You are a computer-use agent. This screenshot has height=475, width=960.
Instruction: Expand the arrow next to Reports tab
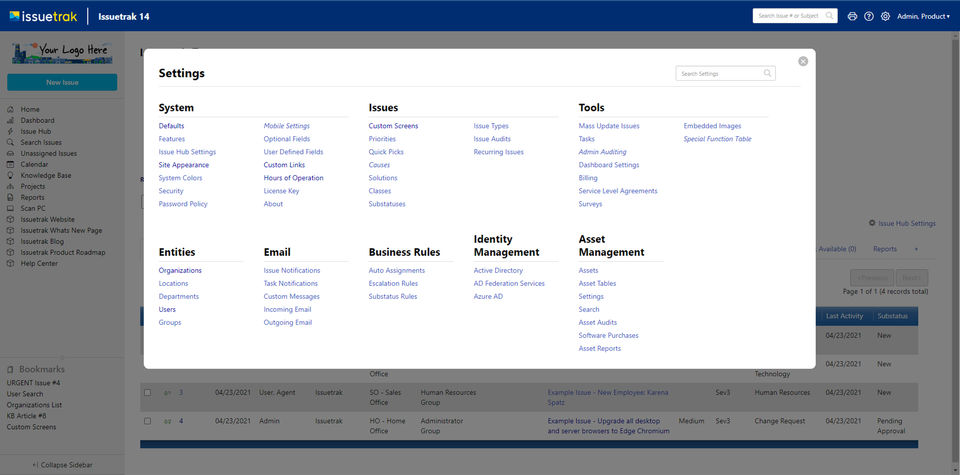click(917, 249)
